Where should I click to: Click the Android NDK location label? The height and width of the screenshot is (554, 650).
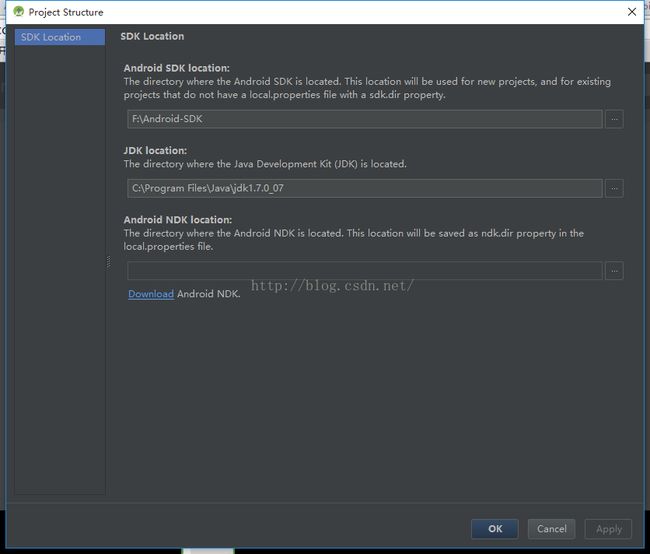click(x=178, y=220)
